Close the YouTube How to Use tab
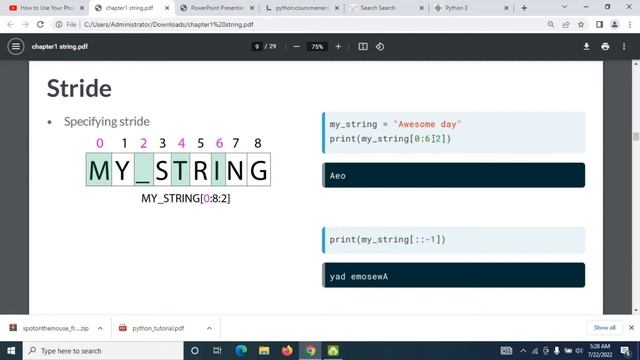 82,8
